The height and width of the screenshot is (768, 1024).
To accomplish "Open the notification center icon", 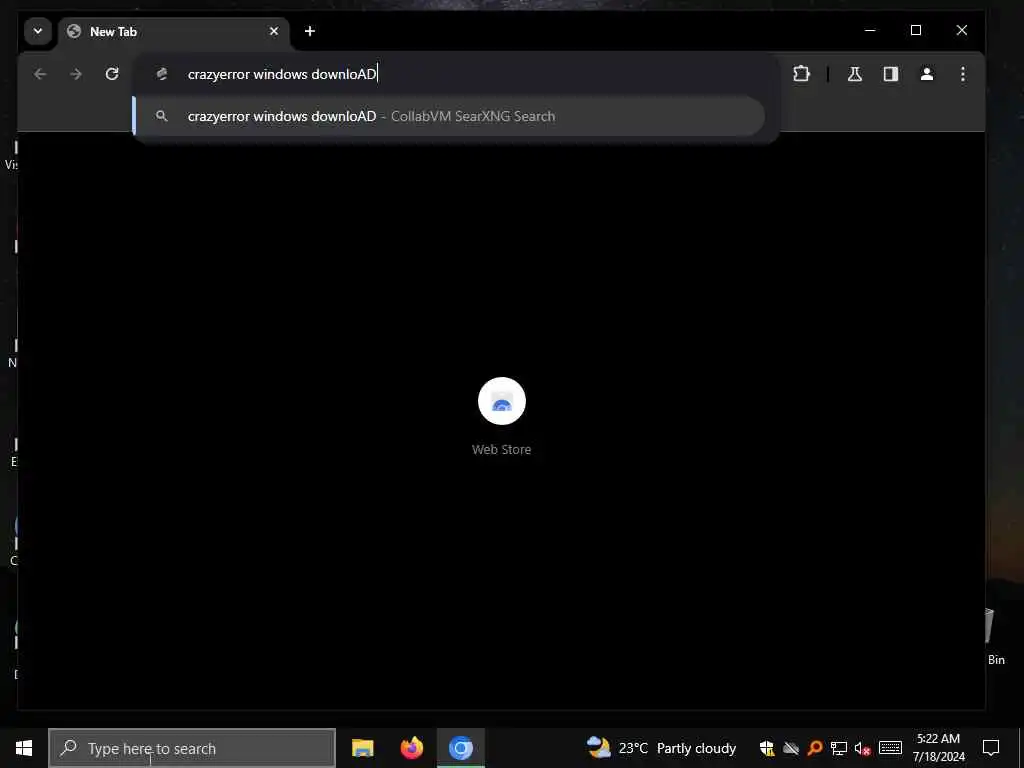I will point(991,748).
